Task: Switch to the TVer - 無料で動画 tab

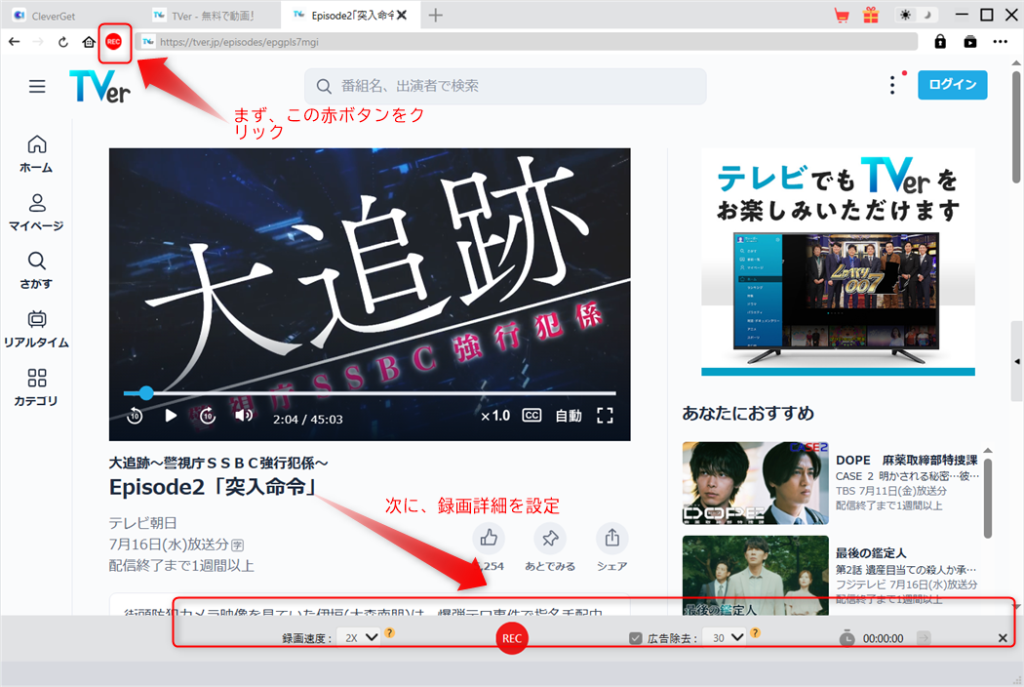Action: (x=213, y=16)
